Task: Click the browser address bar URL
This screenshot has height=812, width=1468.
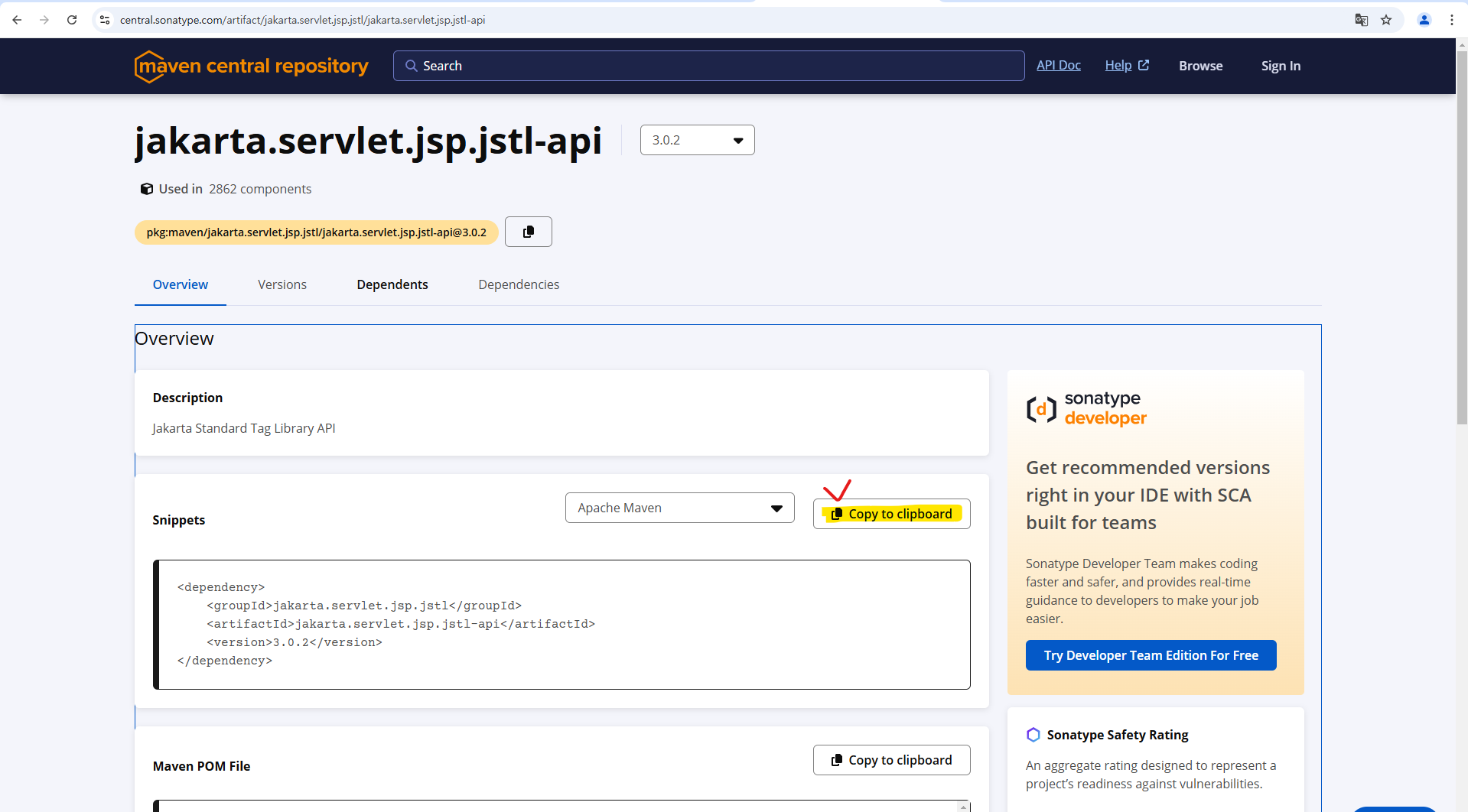Action: pos(303,20)
